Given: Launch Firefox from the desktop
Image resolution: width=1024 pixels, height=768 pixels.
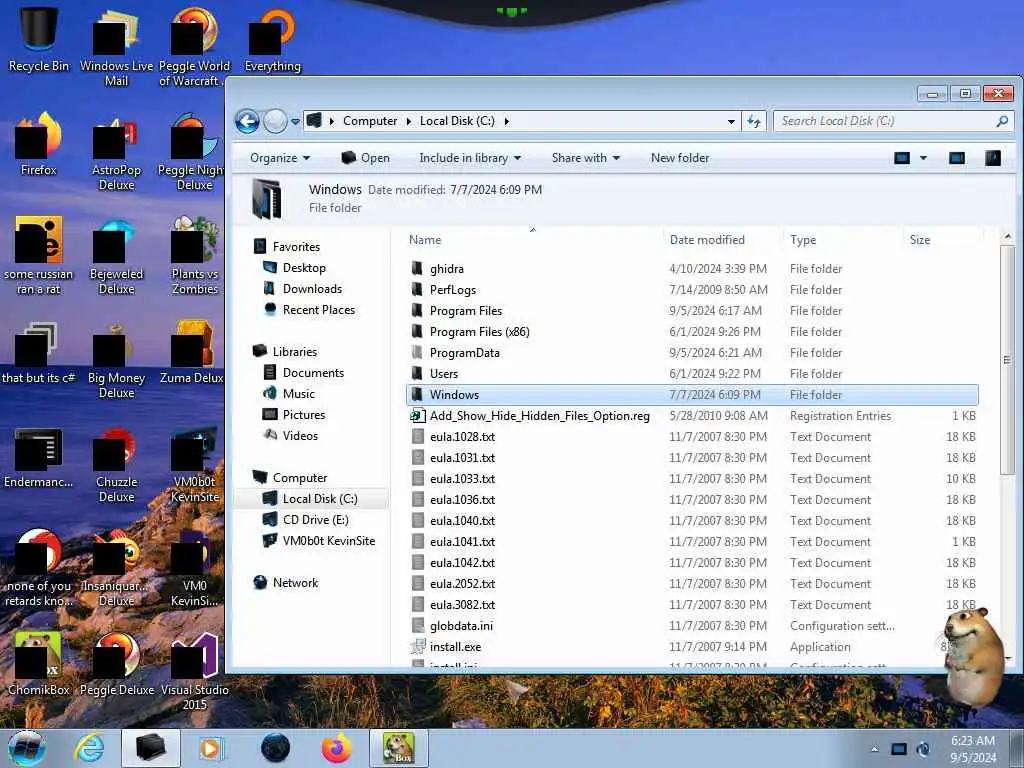Looking at the screenshot, I should [39, 144].
